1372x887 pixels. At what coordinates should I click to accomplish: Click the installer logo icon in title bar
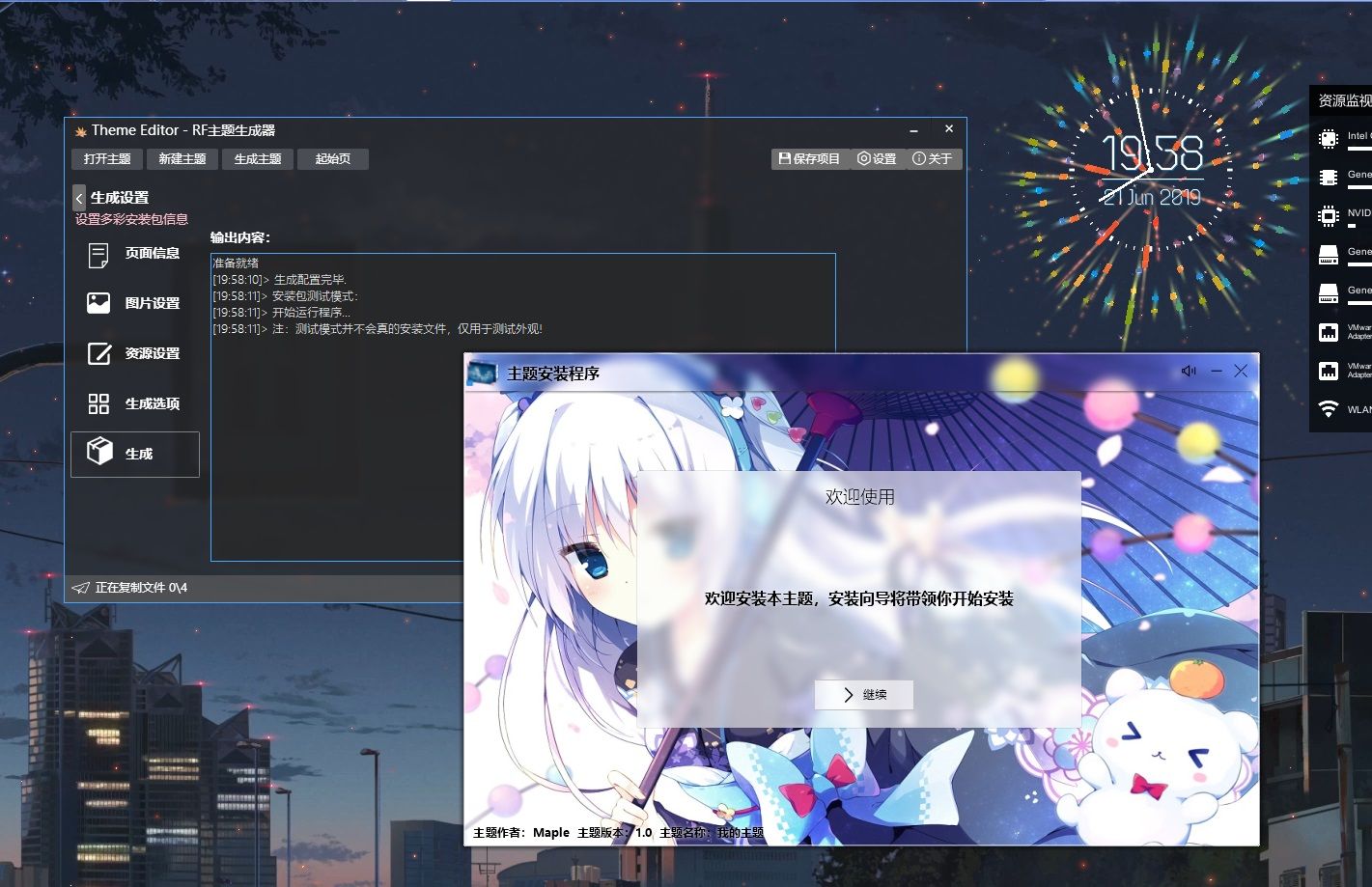(482, 373)
